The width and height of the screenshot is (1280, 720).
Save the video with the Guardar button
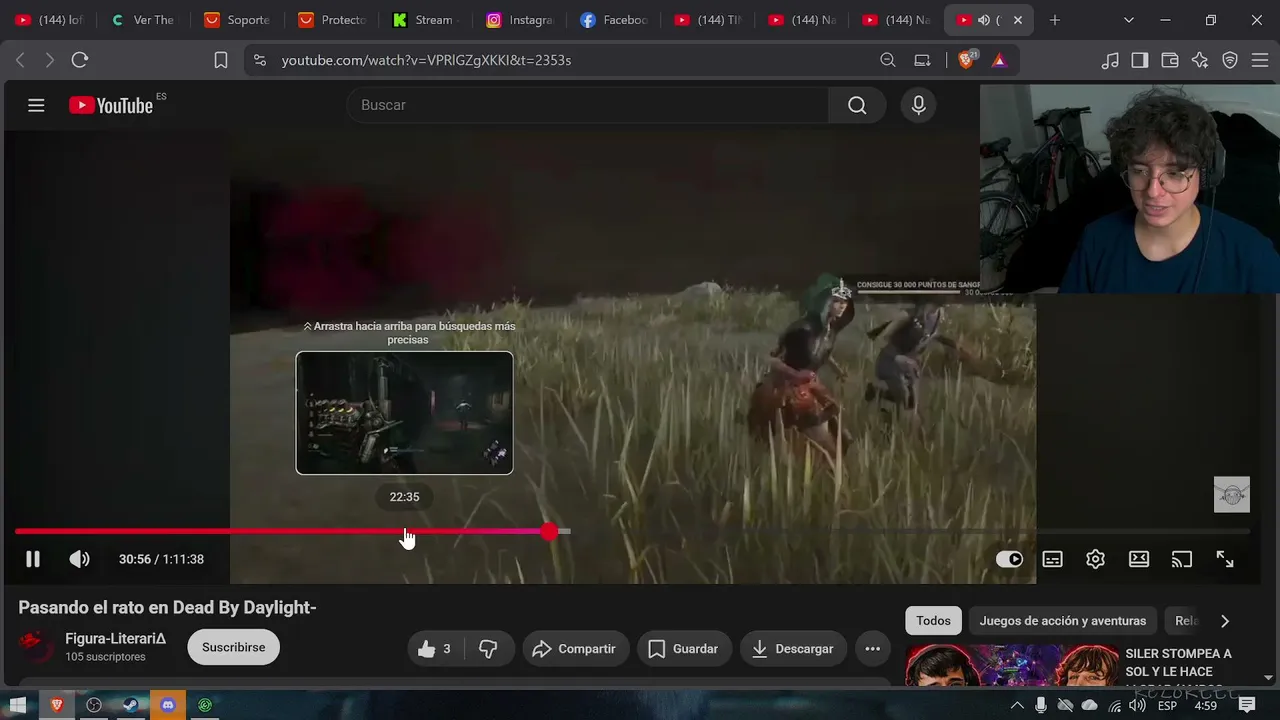click(x=684, y=649)
